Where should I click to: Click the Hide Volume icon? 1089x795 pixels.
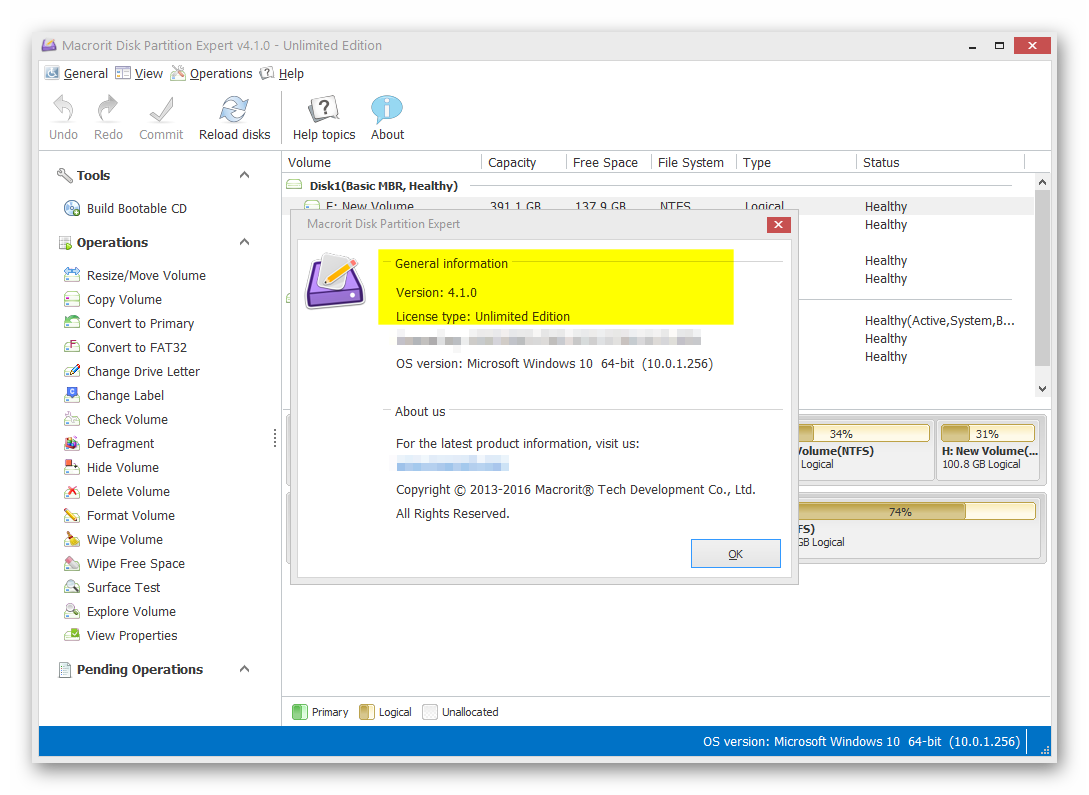click(x=72, y=467)
